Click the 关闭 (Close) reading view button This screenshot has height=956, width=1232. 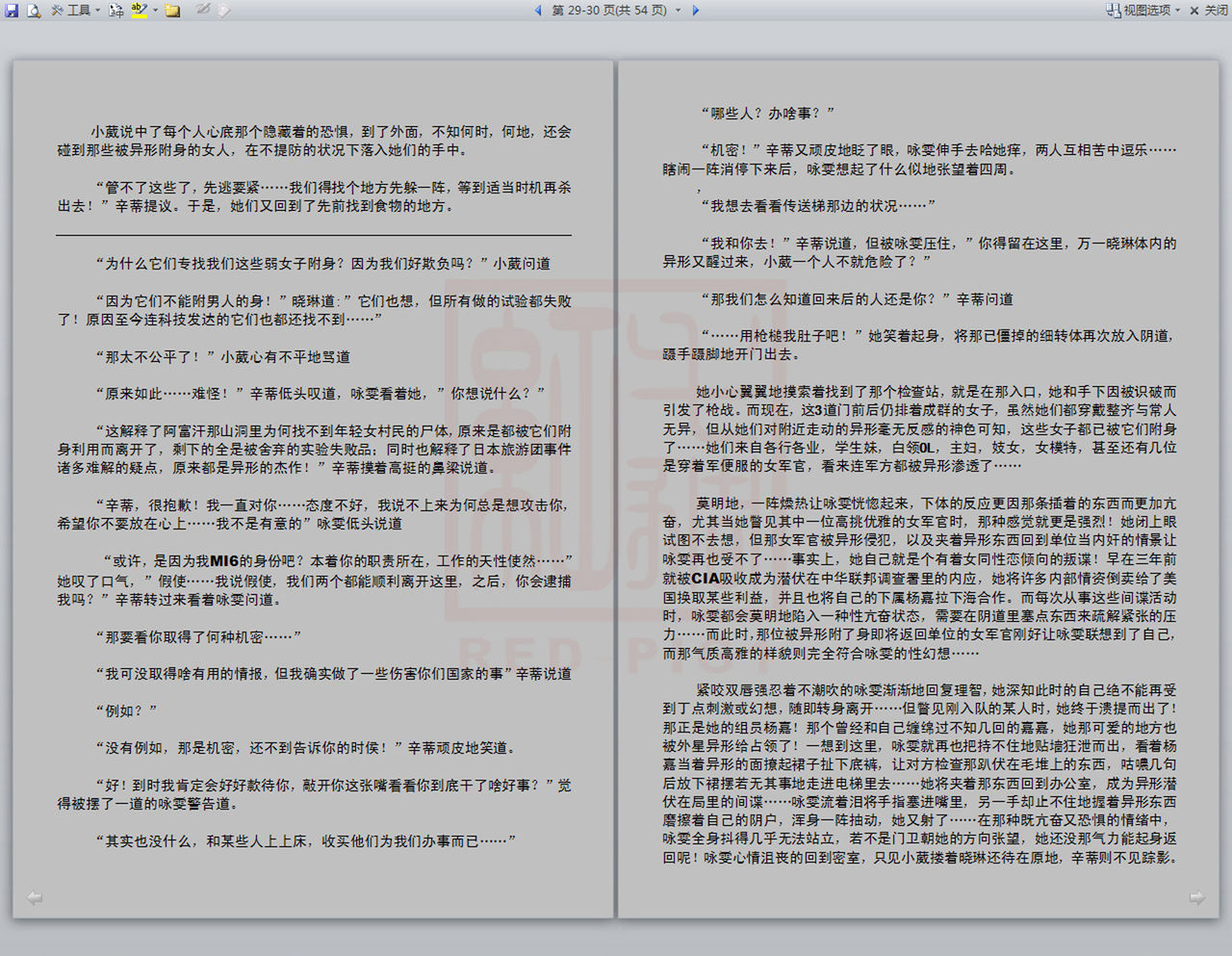pyautogui.click(x=1209, y=11)
